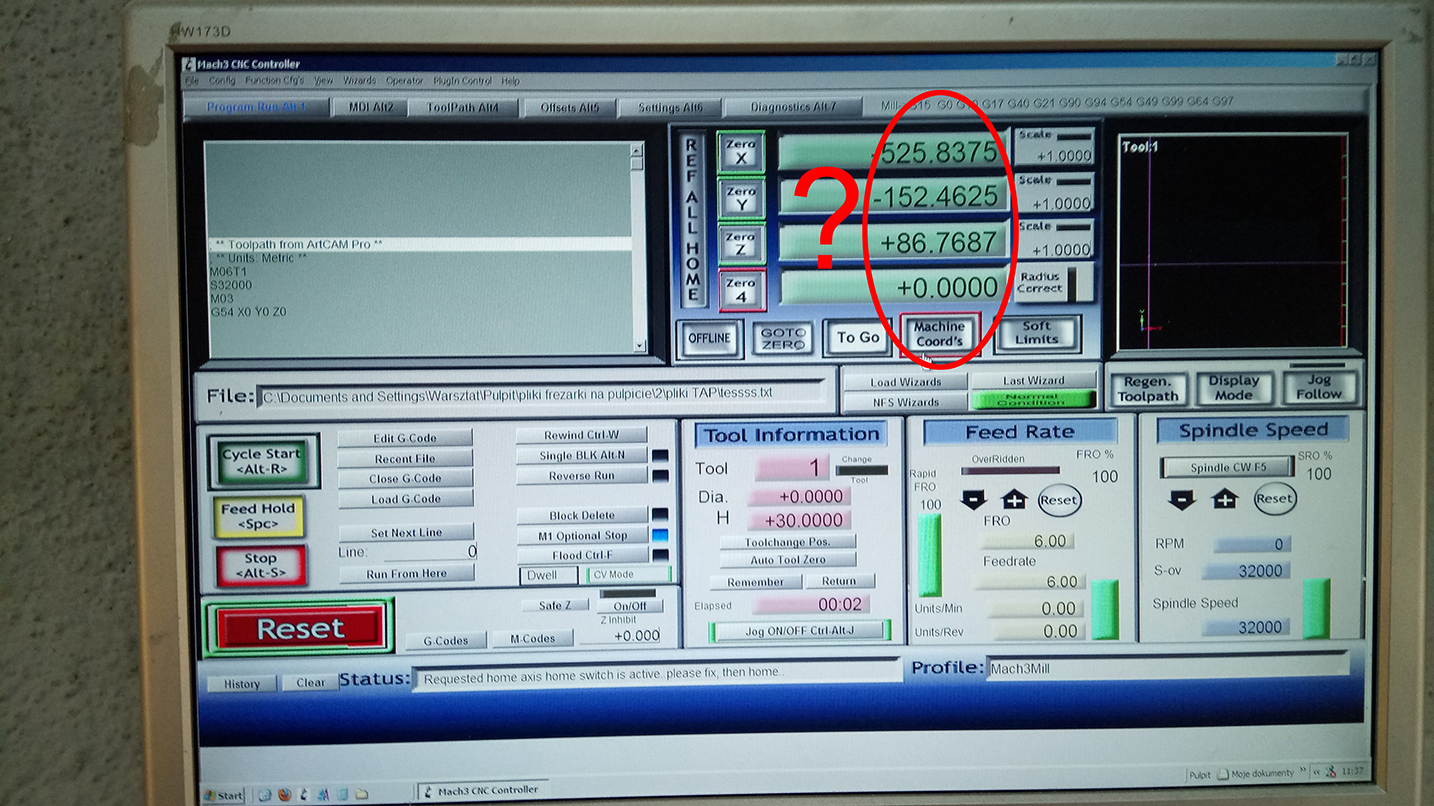Viewport: 1434px width, 806px height.
Task: Toggle Z Inhibit On/Off button
Action: coord(630,606)
